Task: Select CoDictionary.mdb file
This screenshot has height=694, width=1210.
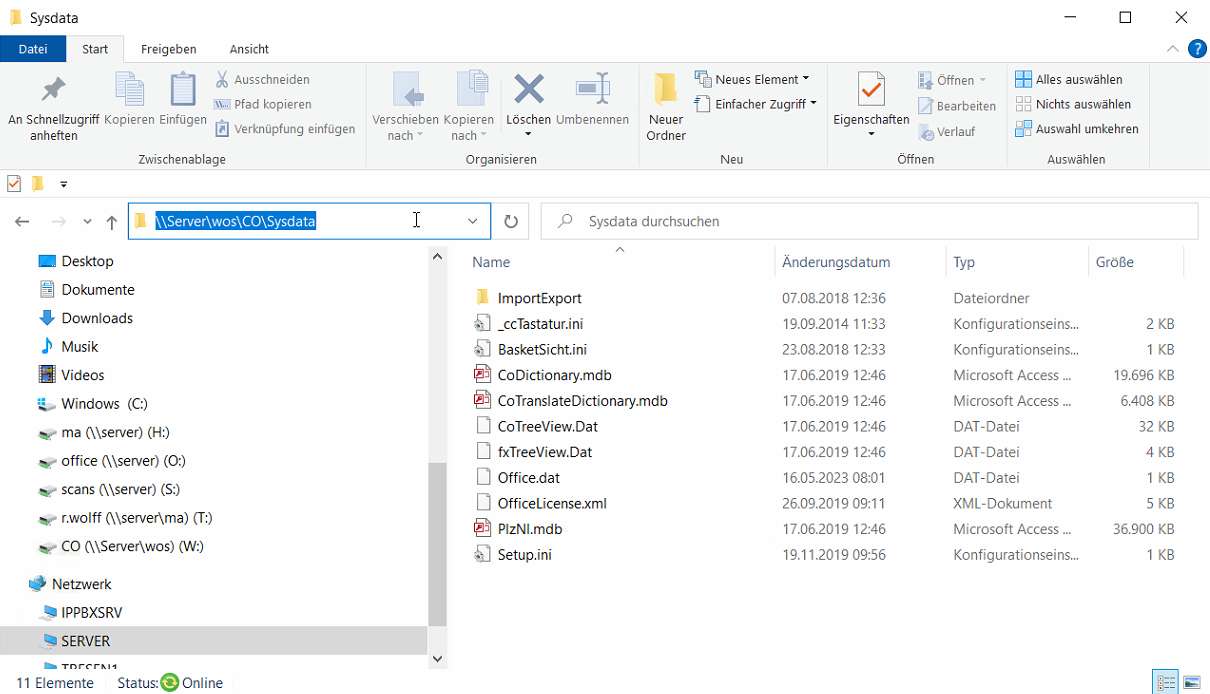Action: [554, 375]
